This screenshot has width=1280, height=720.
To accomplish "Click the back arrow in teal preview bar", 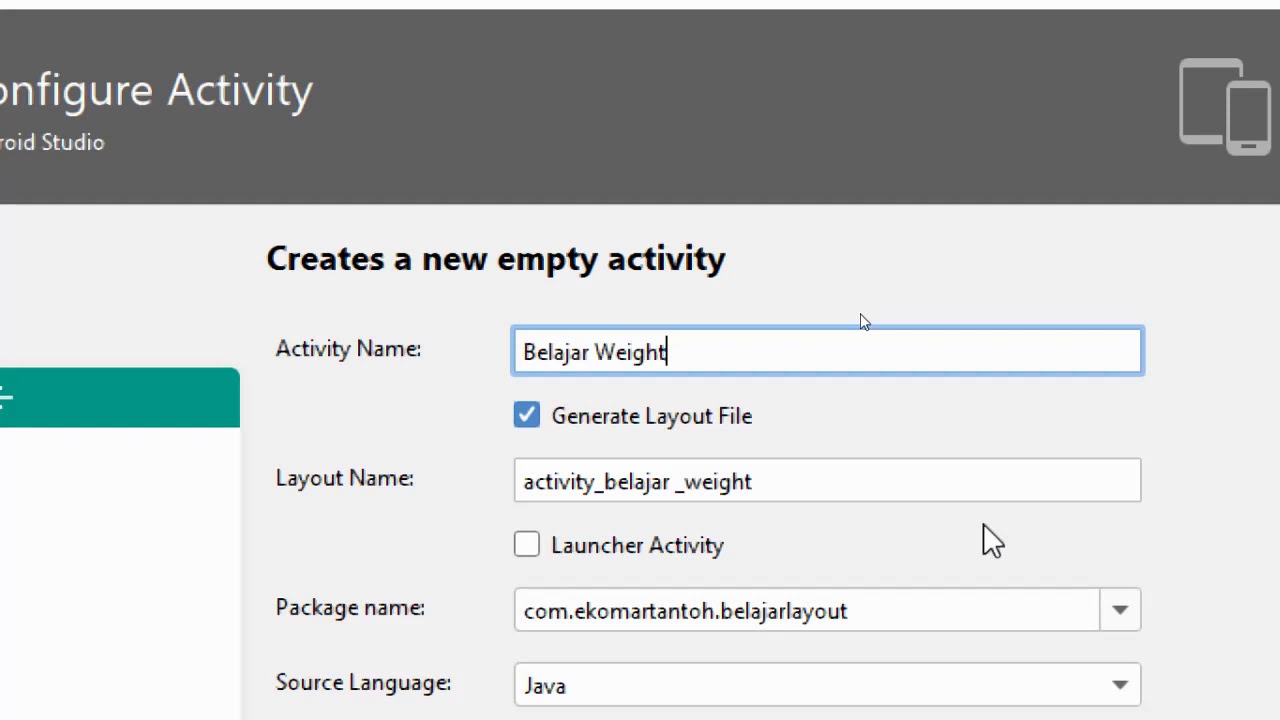I will (5, 399).
